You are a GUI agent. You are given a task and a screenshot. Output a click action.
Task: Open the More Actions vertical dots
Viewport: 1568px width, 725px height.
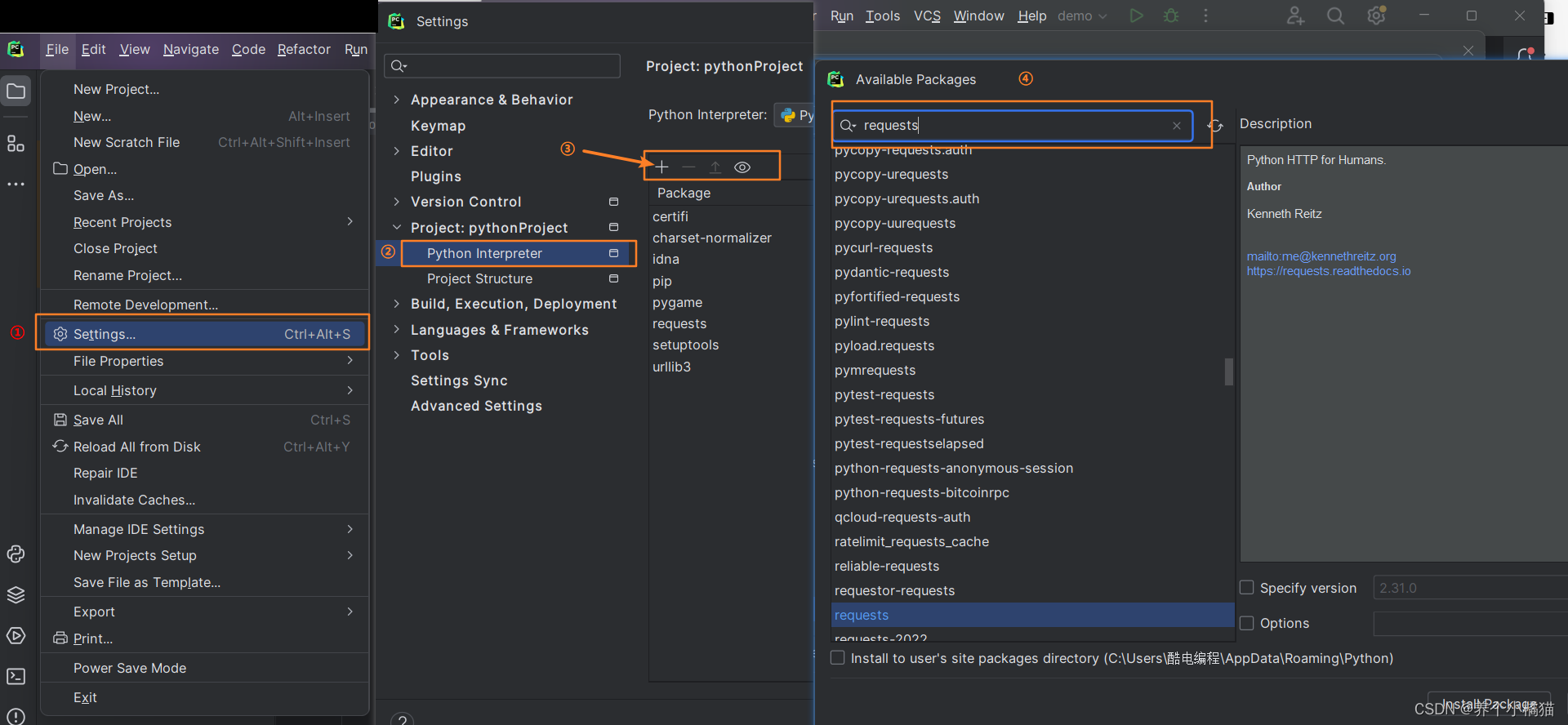pyautogui.click(x=1205, y=16)
